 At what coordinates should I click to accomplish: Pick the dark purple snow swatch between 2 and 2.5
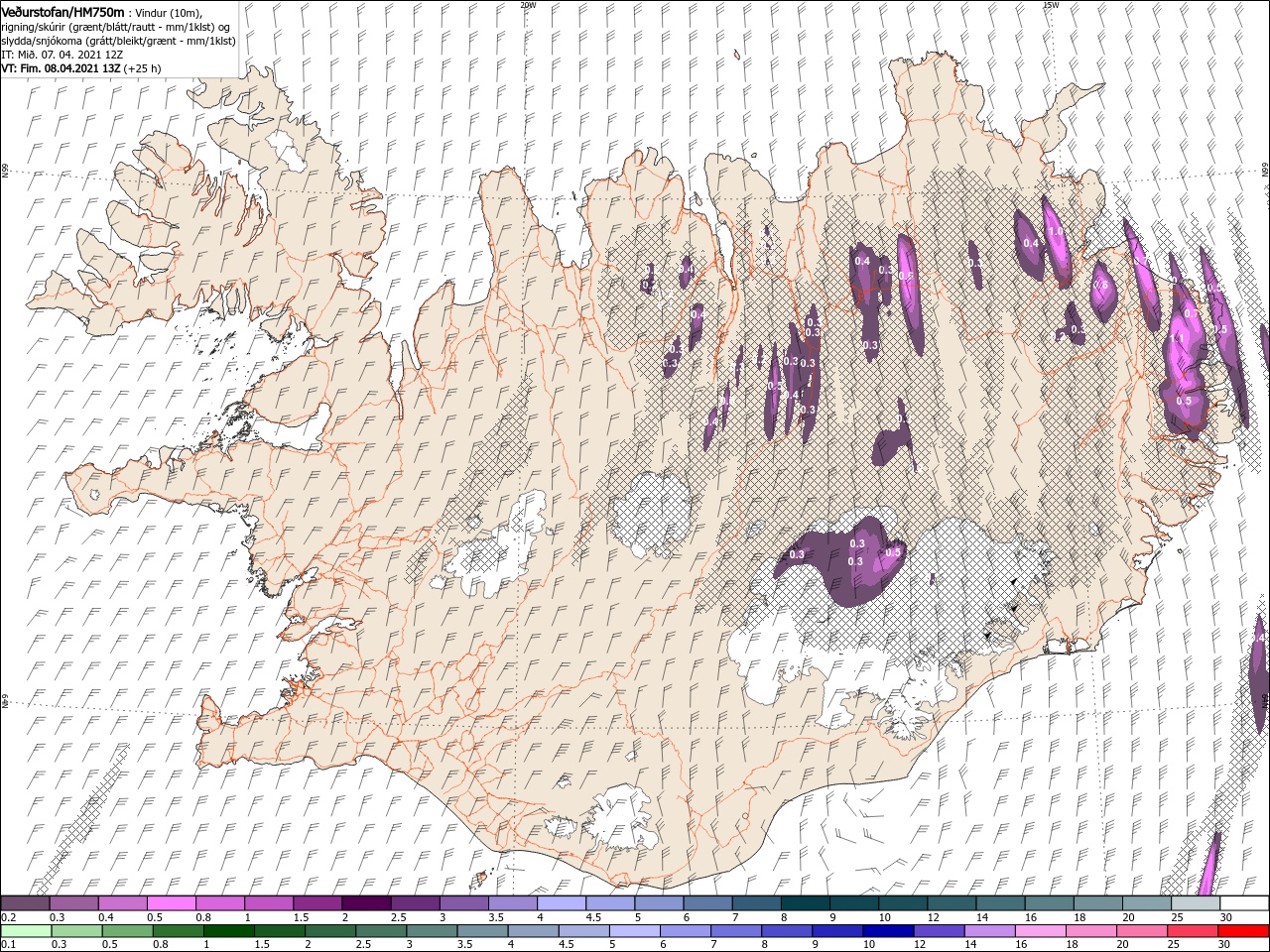pos(366,903)
